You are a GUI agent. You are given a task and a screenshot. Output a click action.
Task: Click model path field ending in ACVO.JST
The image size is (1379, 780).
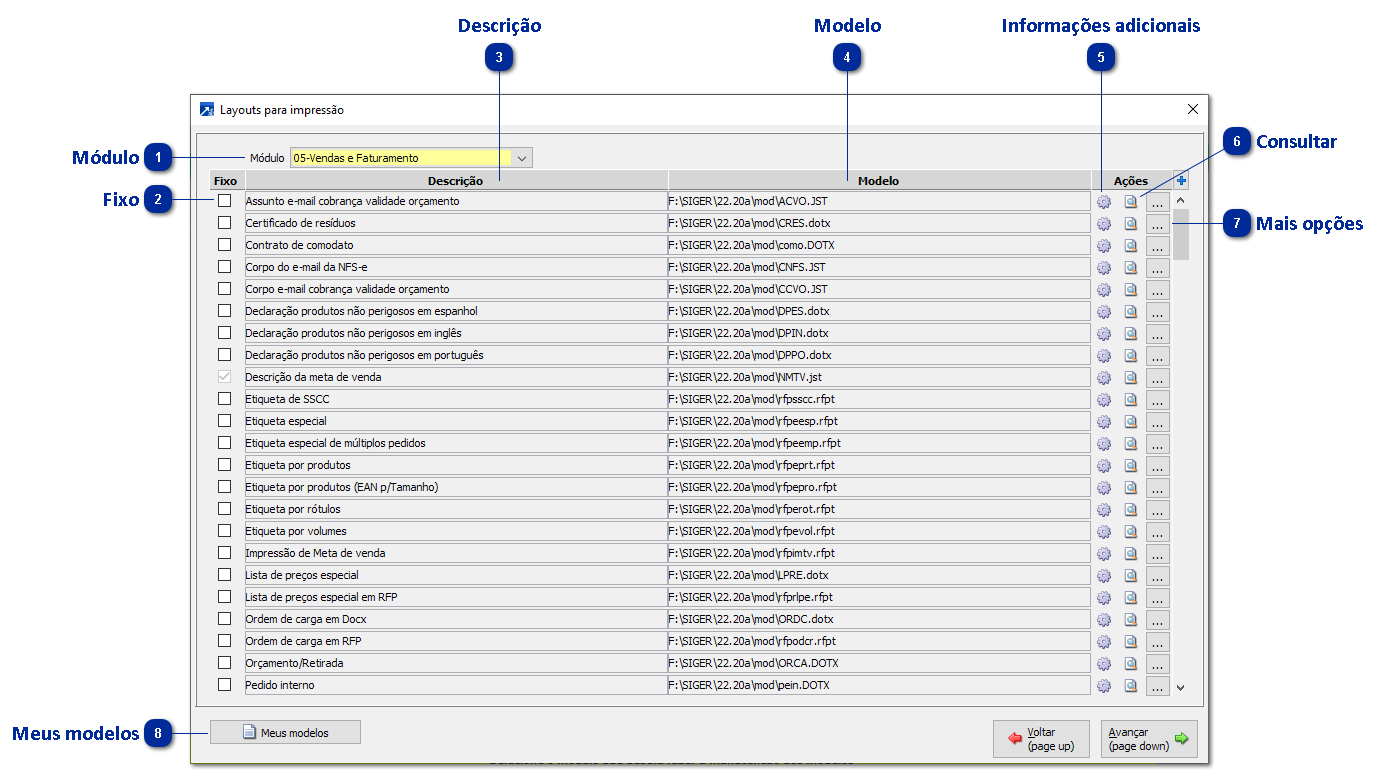tap(879, 202)
